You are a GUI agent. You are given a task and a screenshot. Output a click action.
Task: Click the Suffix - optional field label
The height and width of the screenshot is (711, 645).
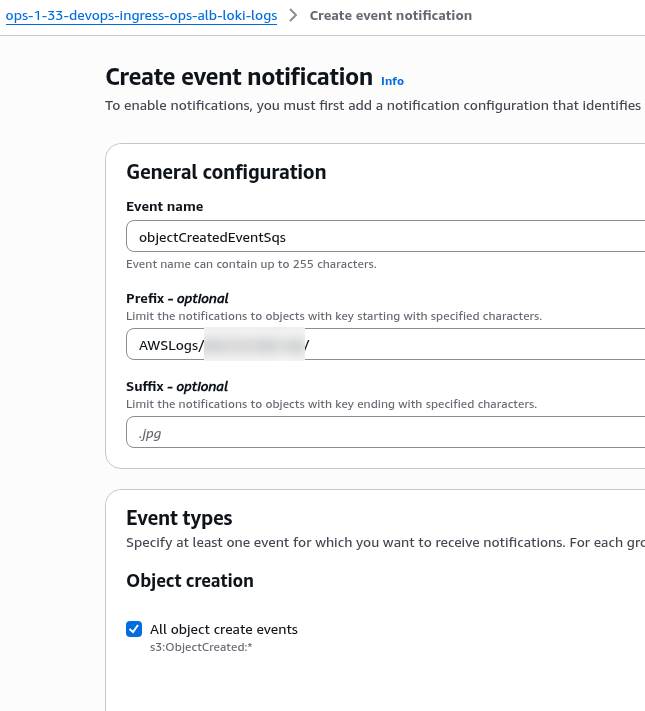[x=177, y=386]
